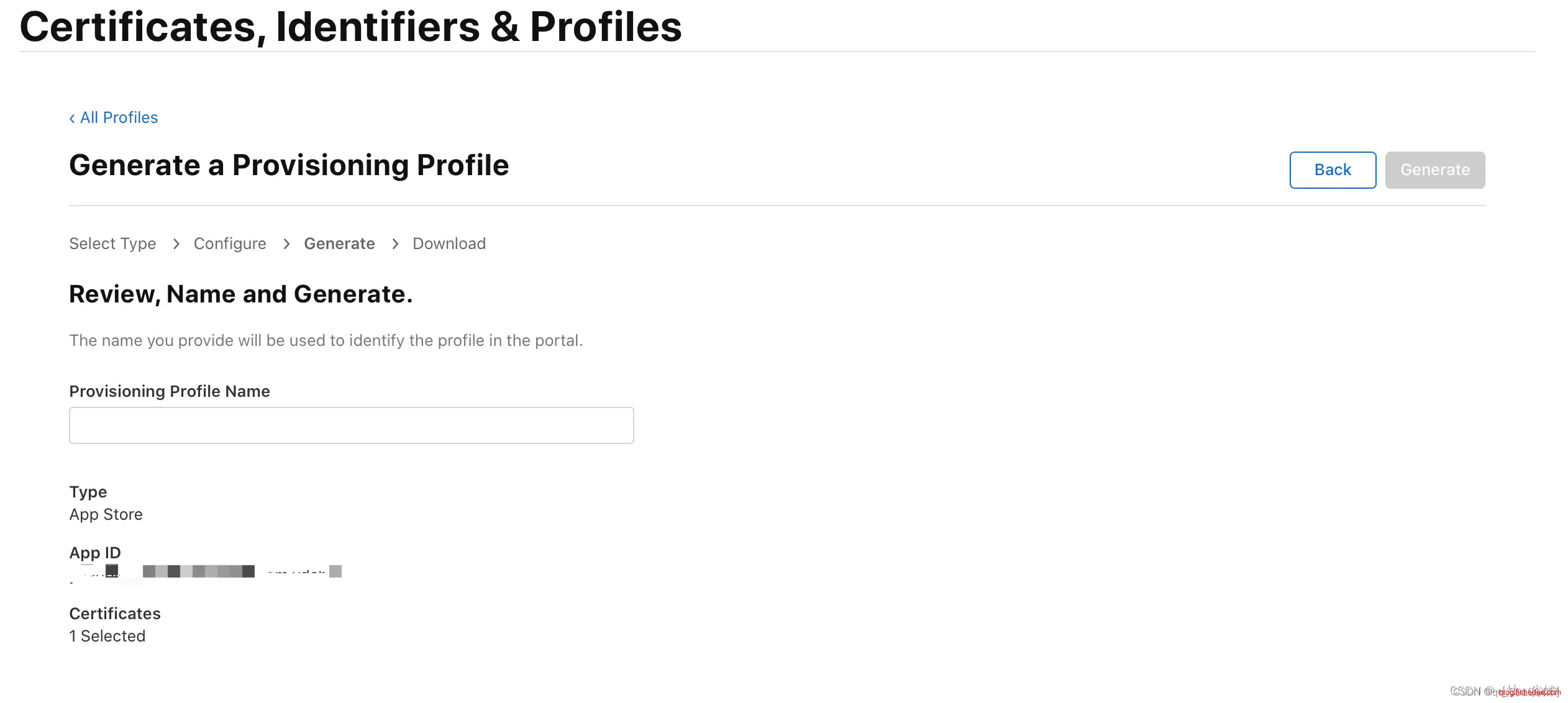Click the back chevron beside All Profiles

coord(72,118)
